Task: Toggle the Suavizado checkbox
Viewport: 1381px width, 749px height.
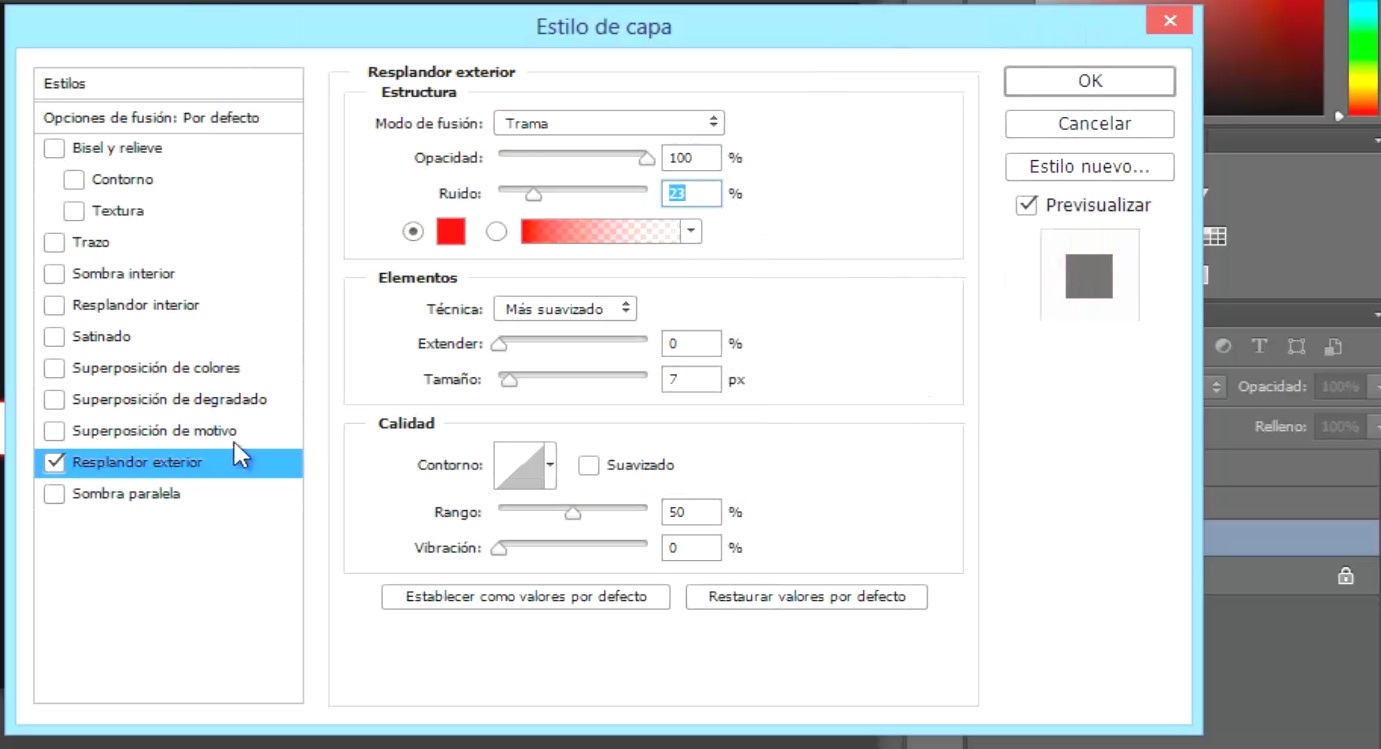Action: point(589,465)
